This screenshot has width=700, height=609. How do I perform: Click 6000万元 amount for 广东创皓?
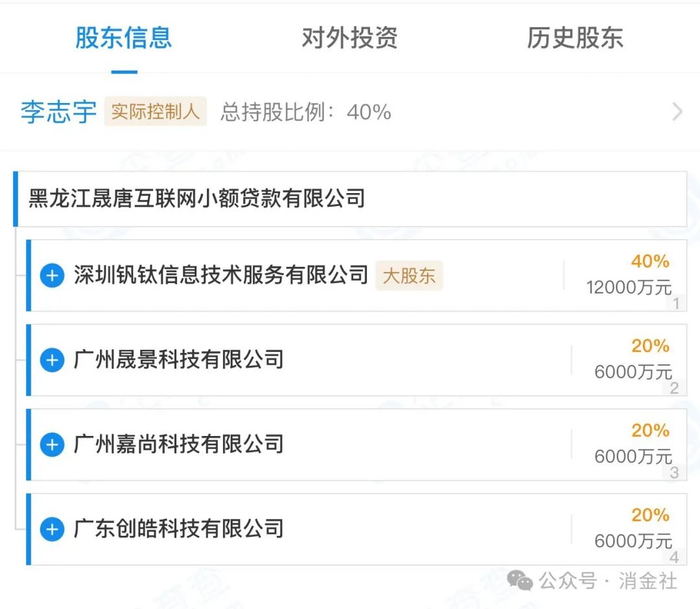click(x=633, y=540)
